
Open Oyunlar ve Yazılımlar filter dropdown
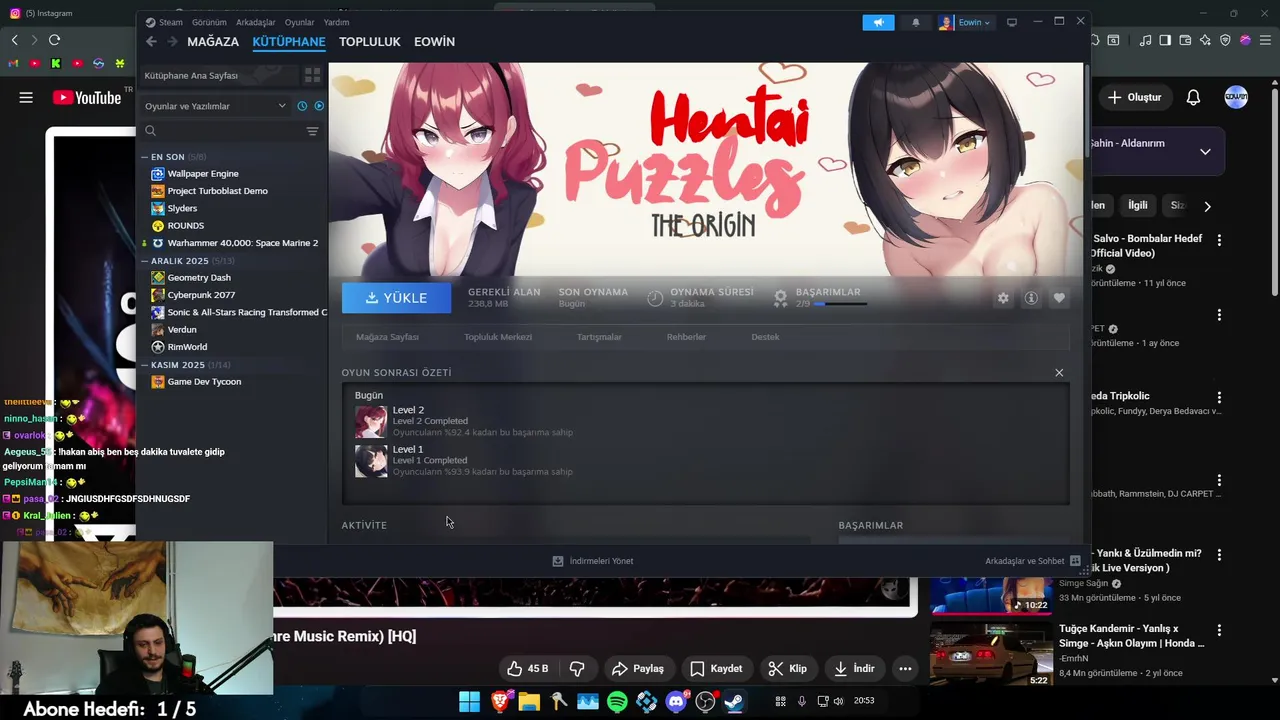point(215,106)
